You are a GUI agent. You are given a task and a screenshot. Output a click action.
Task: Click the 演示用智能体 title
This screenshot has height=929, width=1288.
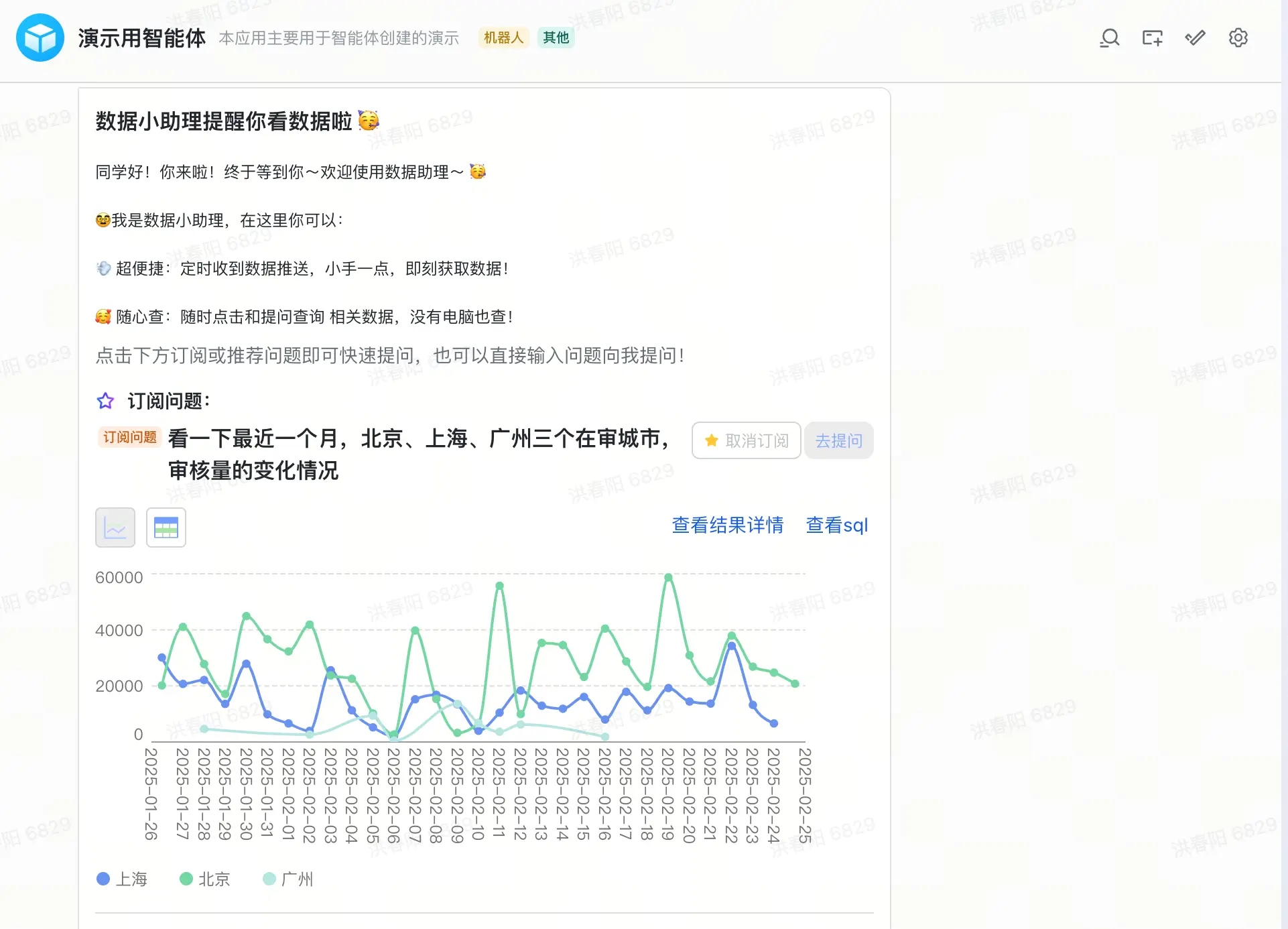pyautogui.click(x=142, y=38)
